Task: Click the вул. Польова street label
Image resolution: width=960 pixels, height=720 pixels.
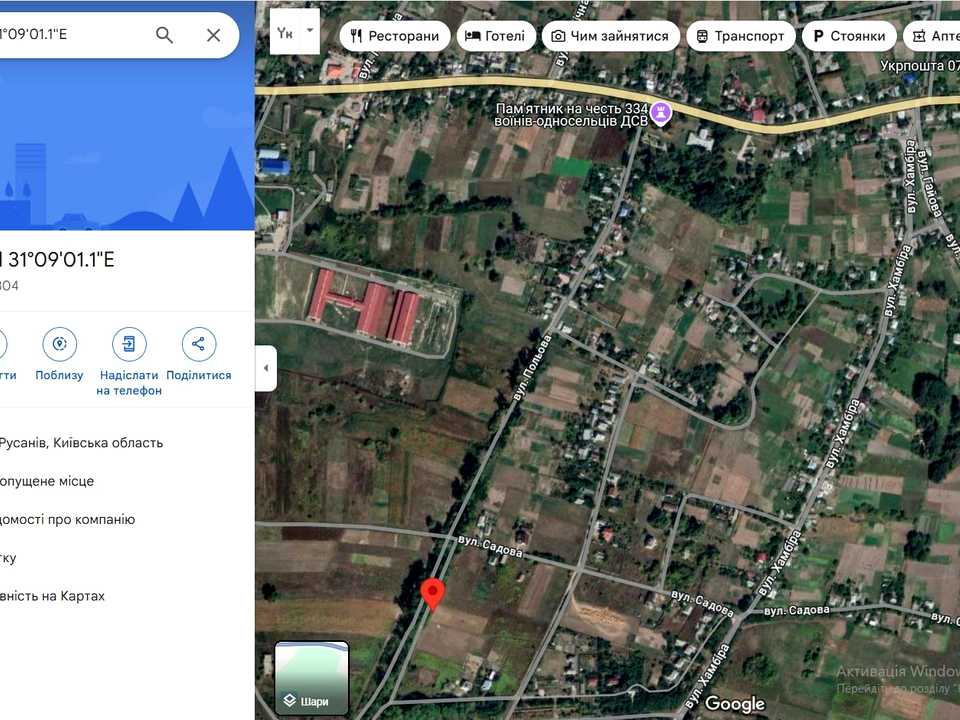Action: 532,368
